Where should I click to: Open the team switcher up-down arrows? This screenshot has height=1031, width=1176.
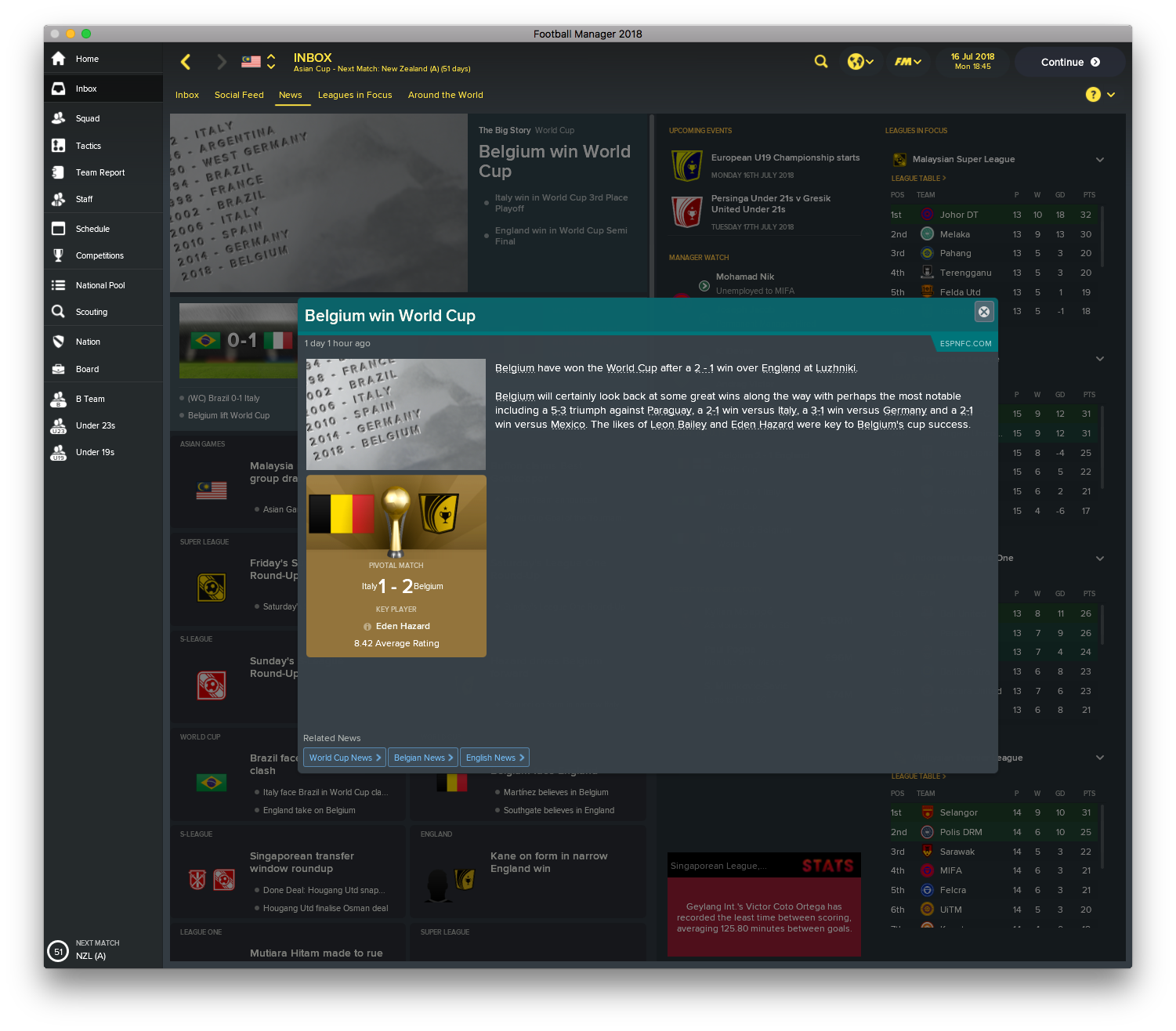271,61
